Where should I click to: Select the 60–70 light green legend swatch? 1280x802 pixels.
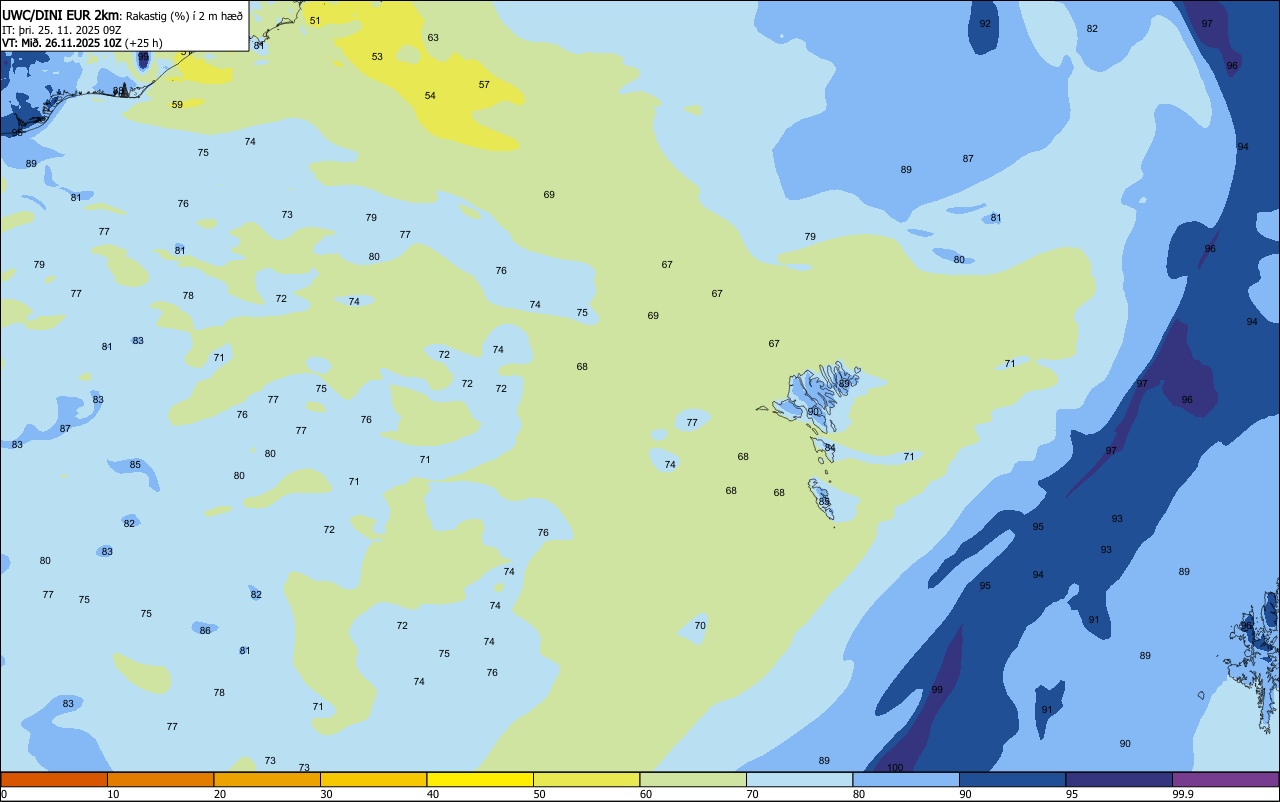(693, 779)
